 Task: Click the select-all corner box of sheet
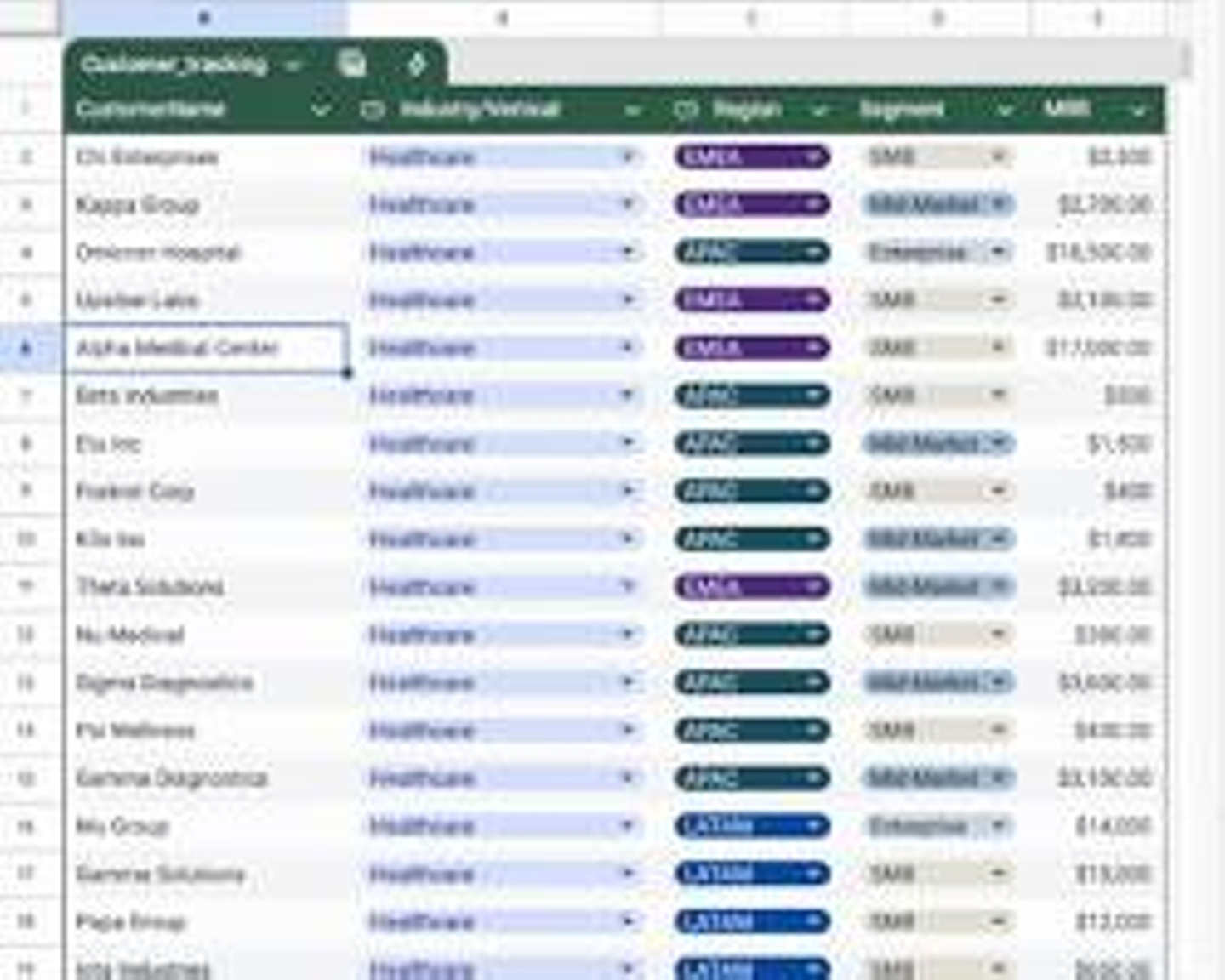pos(30,16)
